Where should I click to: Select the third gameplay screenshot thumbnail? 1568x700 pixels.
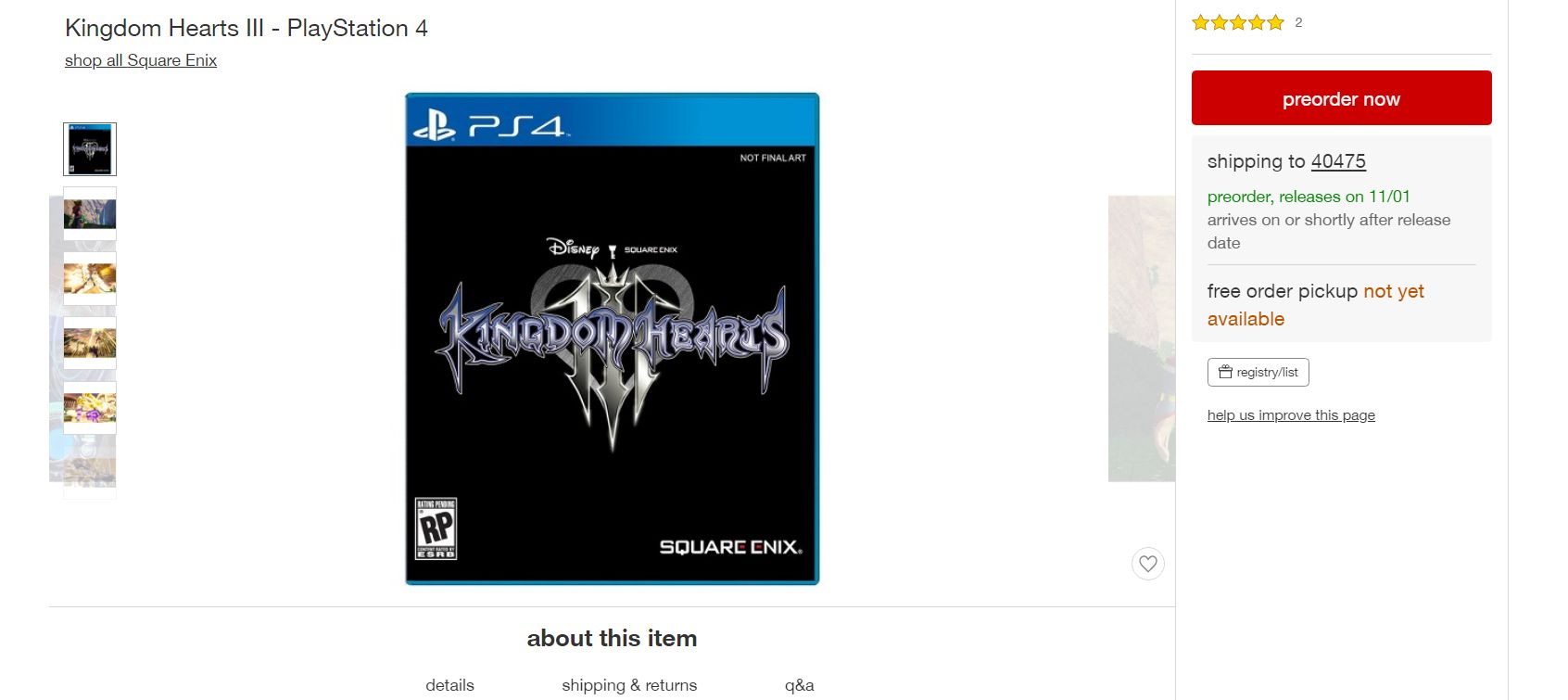coord(90,279)
